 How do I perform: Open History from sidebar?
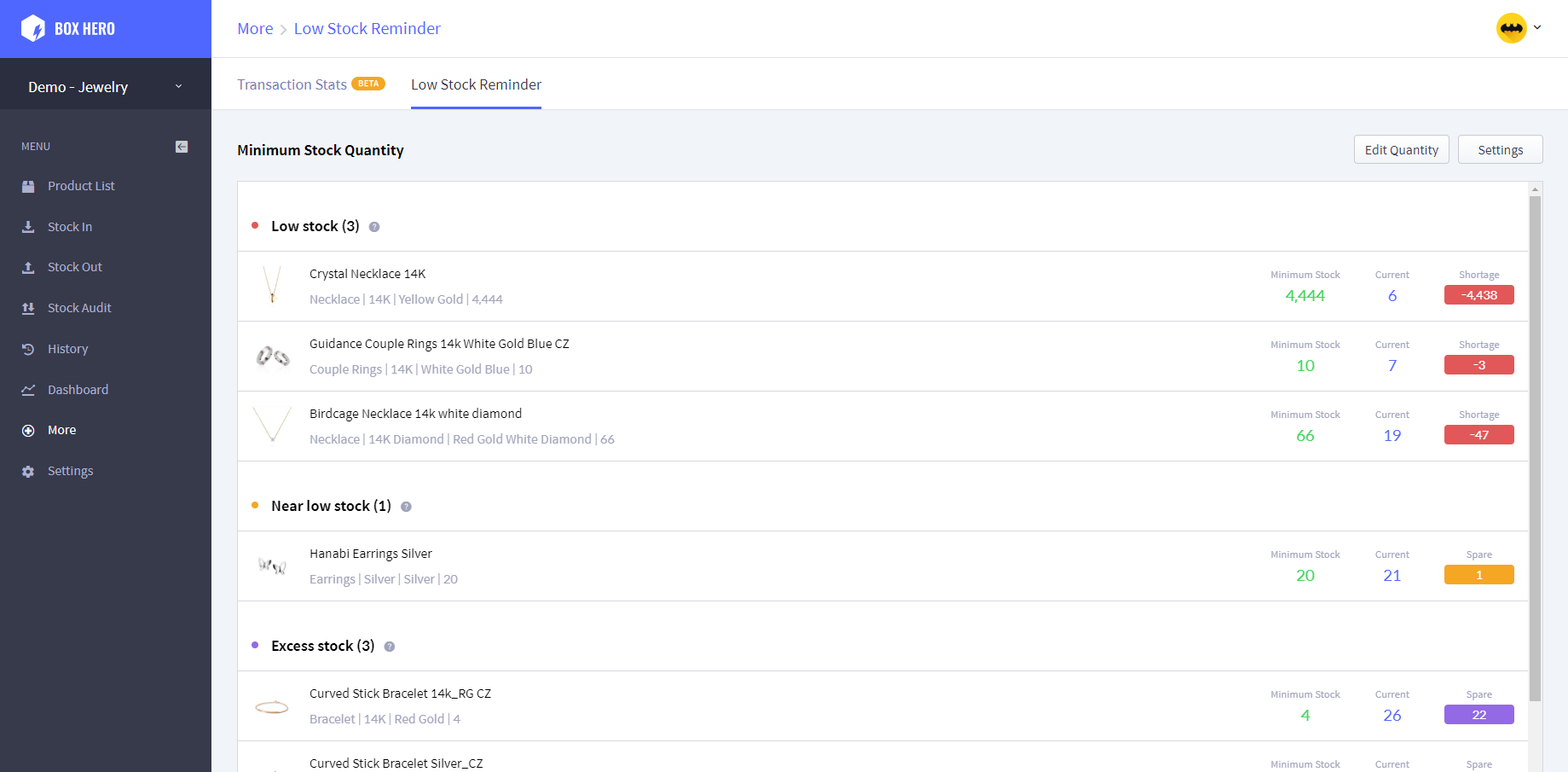(x=68, y=349)
